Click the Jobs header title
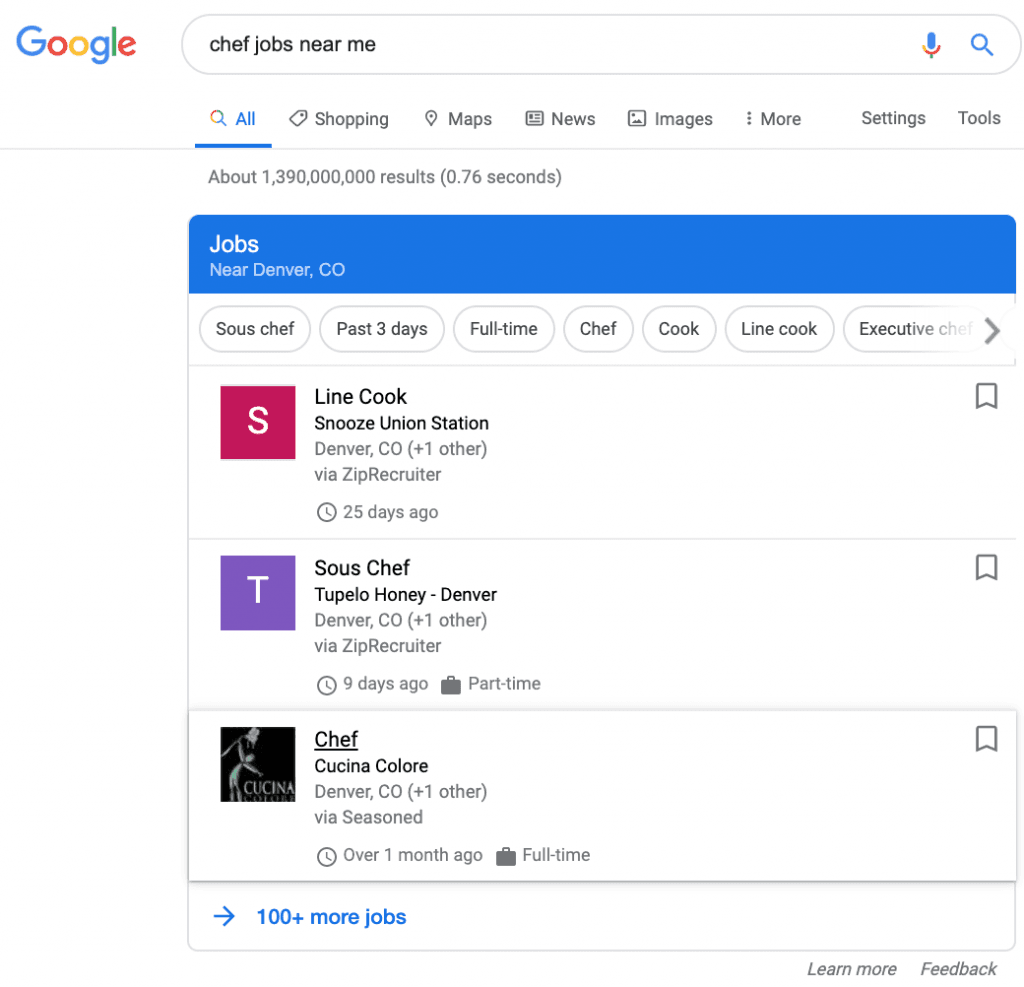The height and width of the screenshot is (987, 1024). (x=234, y=244)
